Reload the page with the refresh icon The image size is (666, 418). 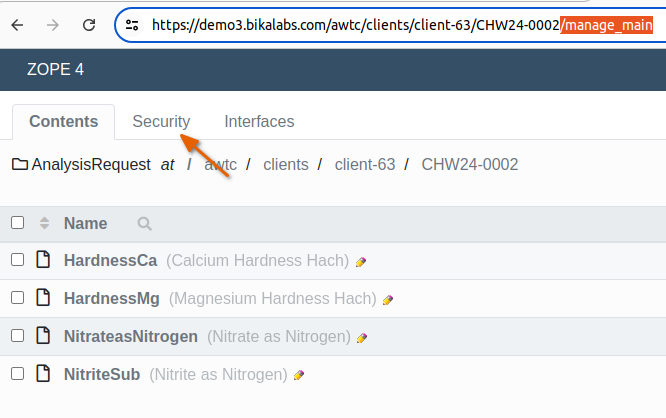[x=89, y=25]
